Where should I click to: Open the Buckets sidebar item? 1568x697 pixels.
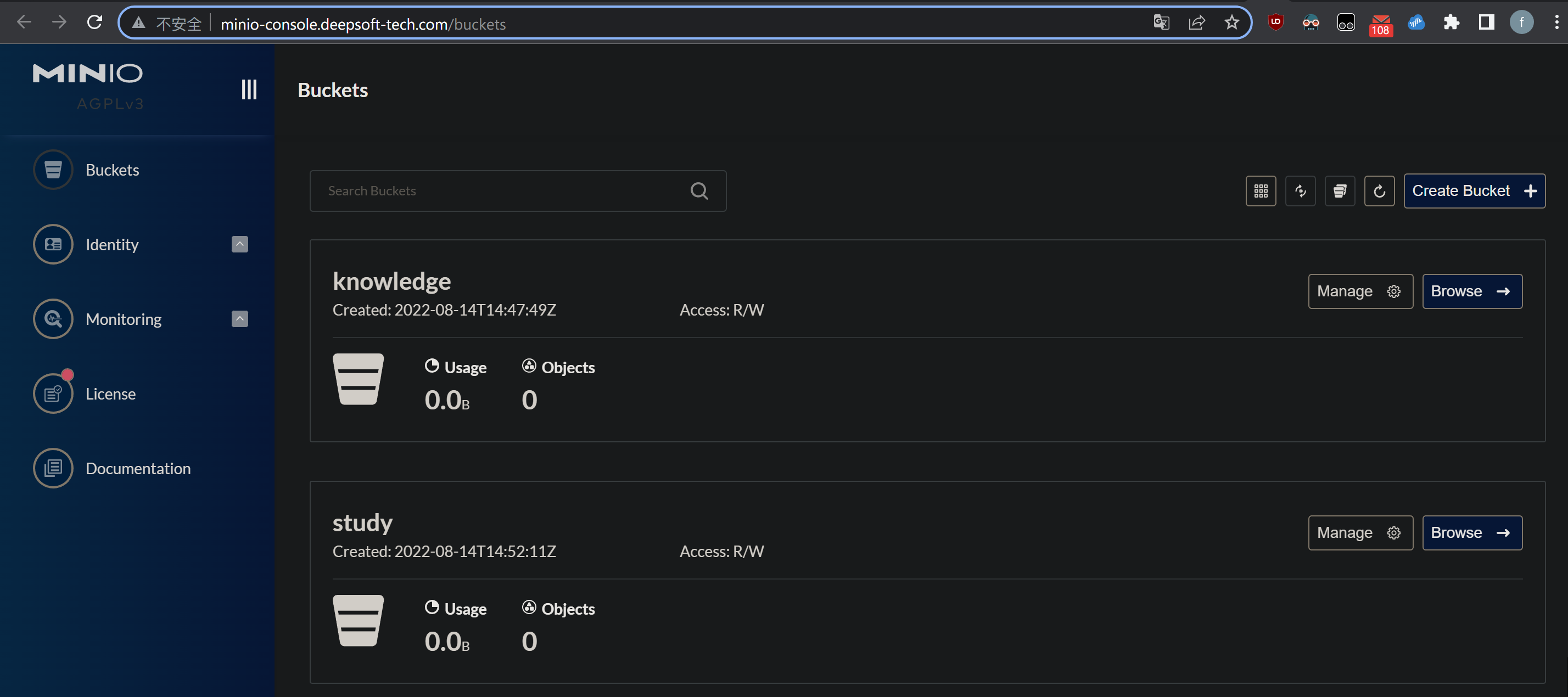click(112, 170)
